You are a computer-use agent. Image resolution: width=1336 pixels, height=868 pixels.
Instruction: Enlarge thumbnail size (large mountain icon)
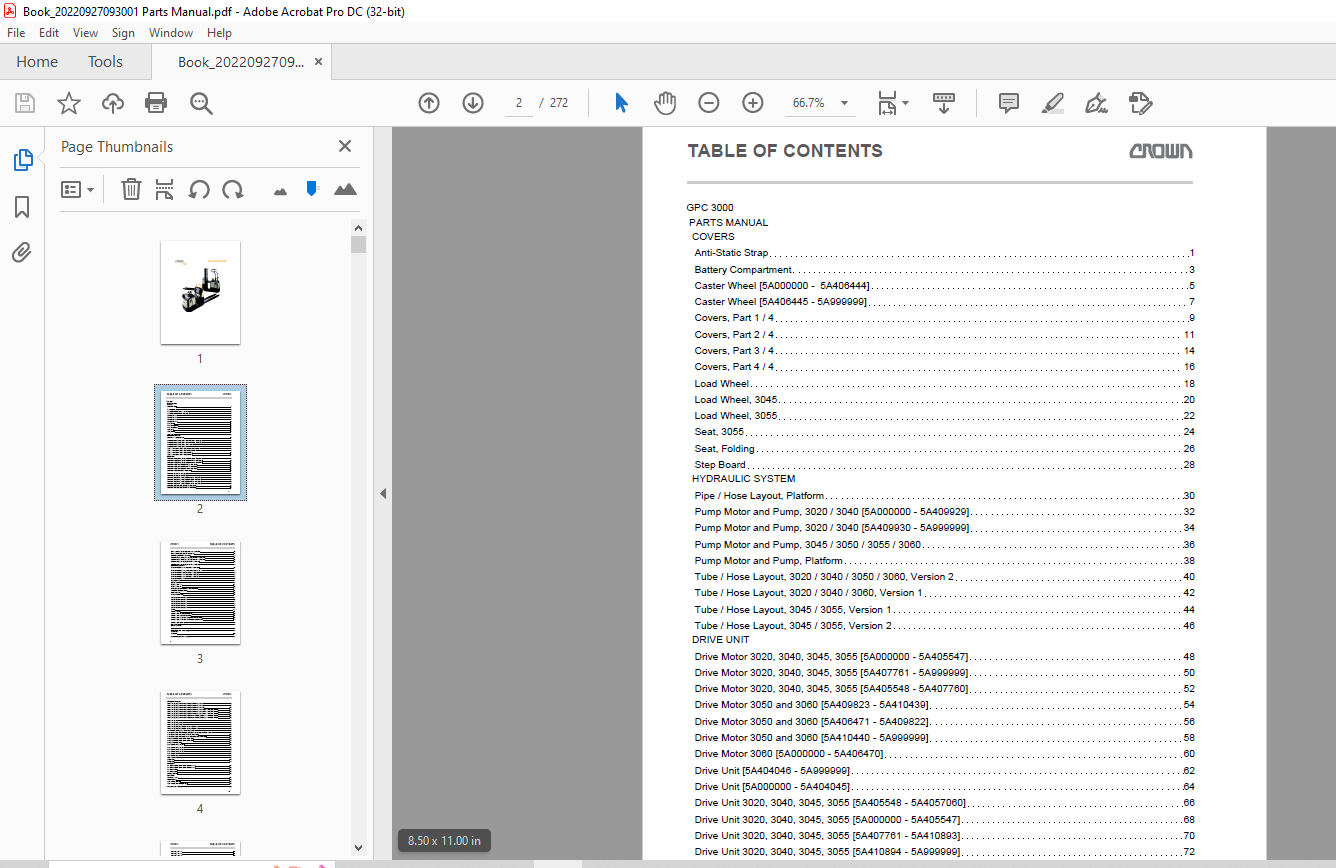click(x=345, y=189)
